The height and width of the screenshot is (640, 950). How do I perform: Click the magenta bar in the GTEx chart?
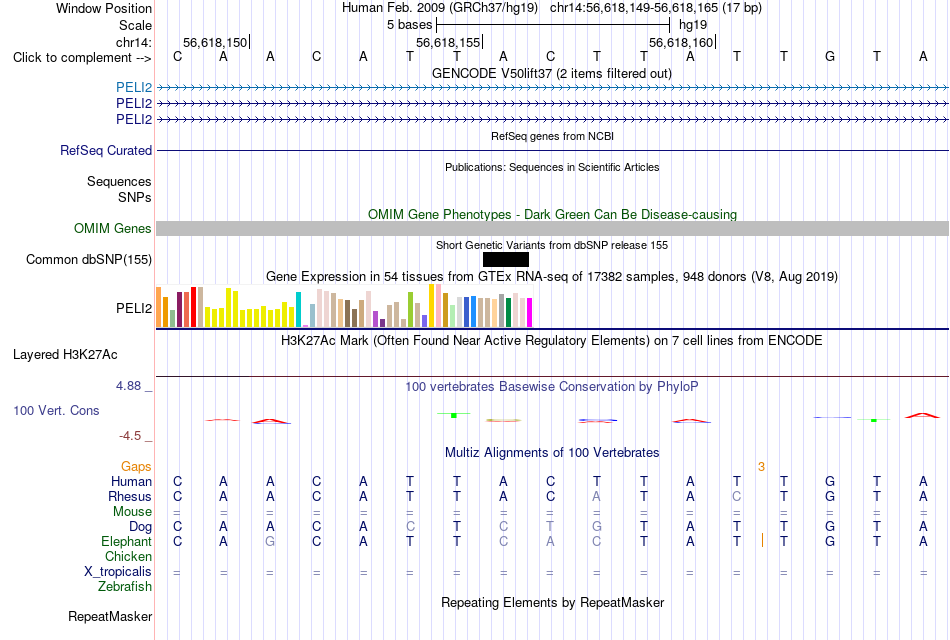point(530,313)
